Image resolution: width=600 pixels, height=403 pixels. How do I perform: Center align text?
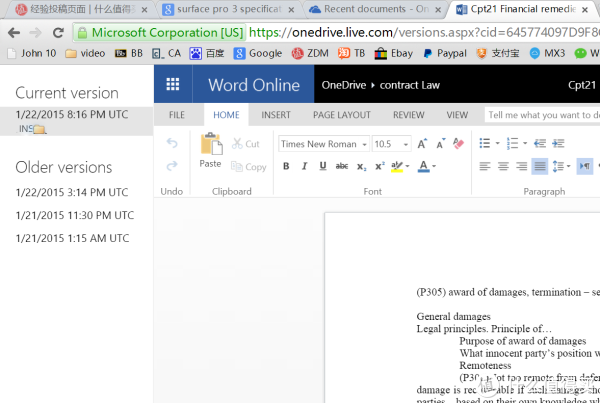[503, 166]
